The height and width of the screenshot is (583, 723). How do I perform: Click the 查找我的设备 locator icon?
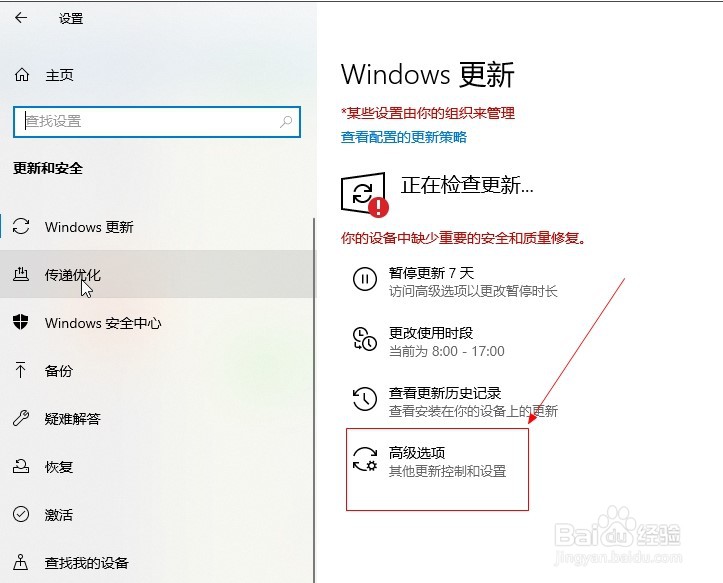[x=21, y=562]
